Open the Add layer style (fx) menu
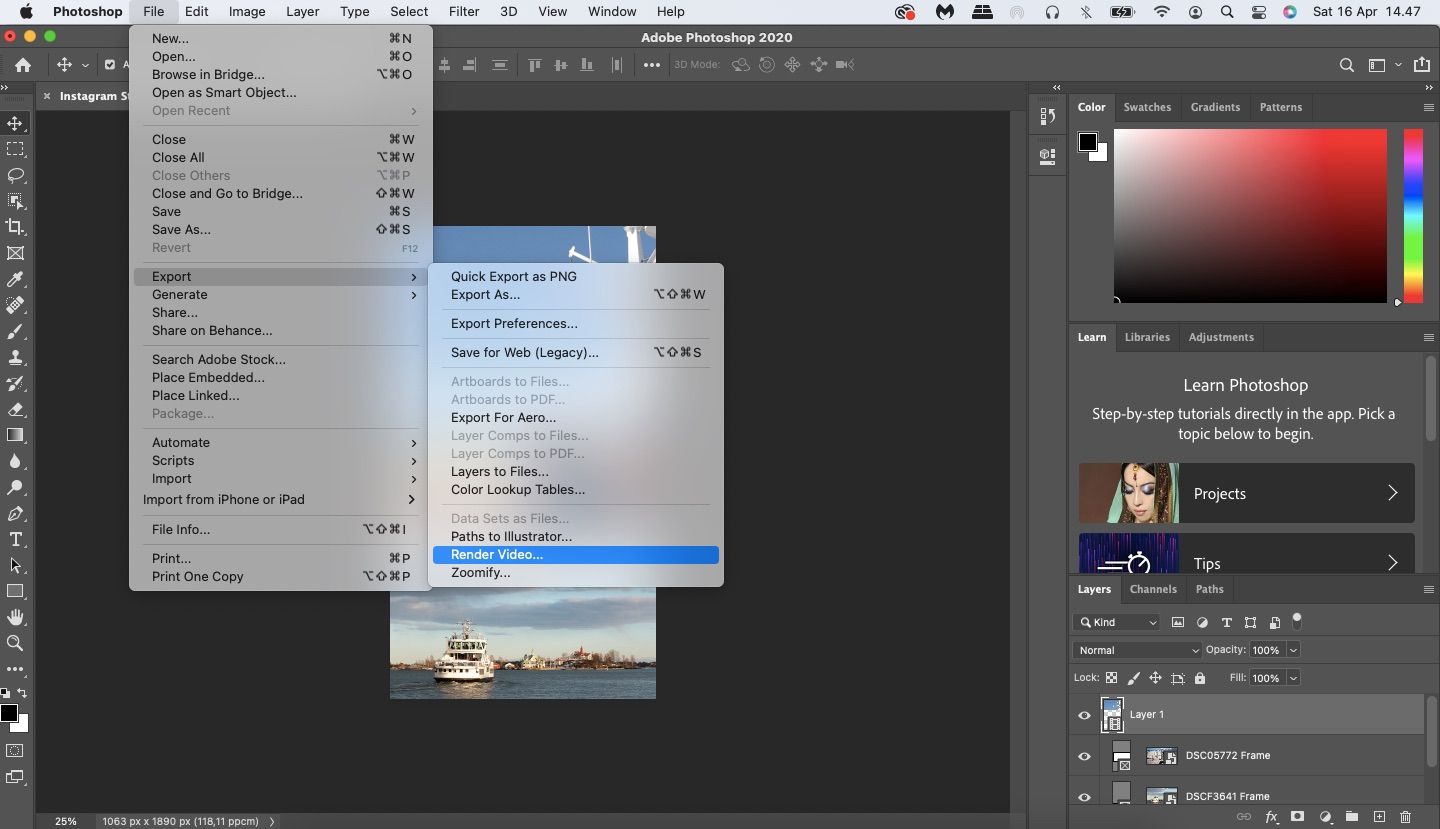The height and width of the screenshot is (829, 1440). 1269,817
